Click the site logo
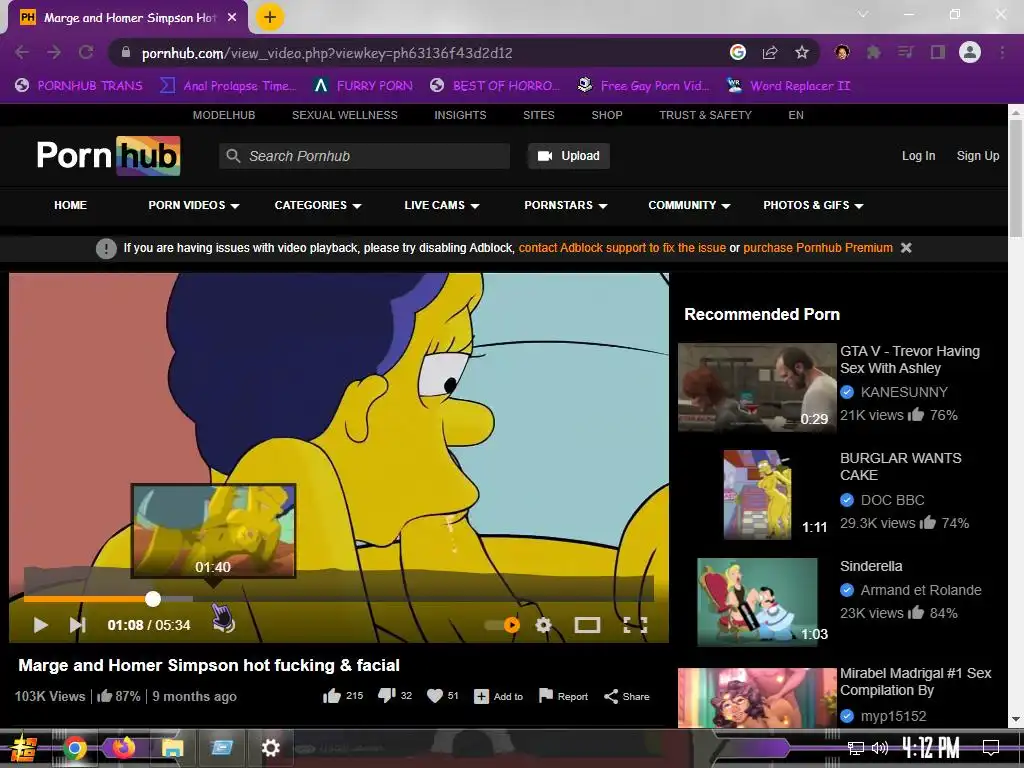 coord(108,155)
